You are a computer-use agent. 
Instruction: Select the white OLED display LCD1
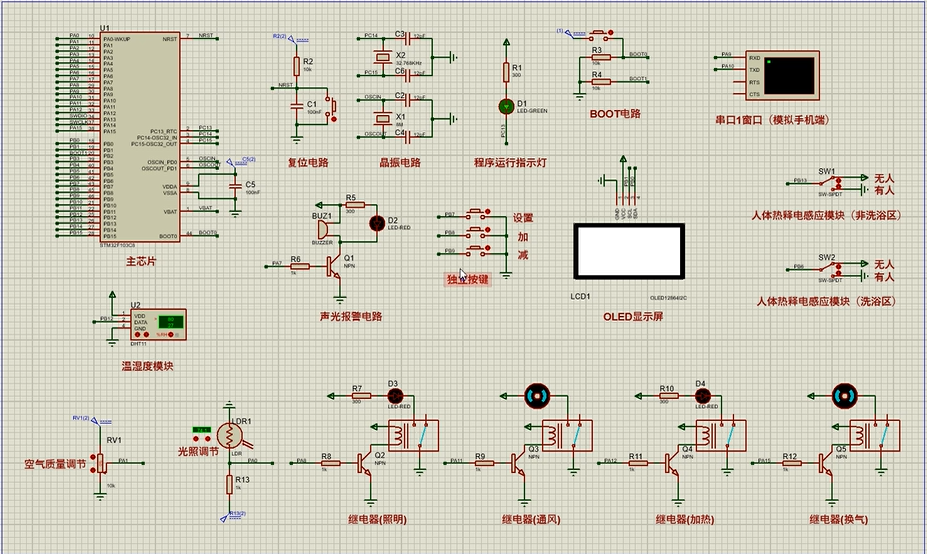click(629, 251)
